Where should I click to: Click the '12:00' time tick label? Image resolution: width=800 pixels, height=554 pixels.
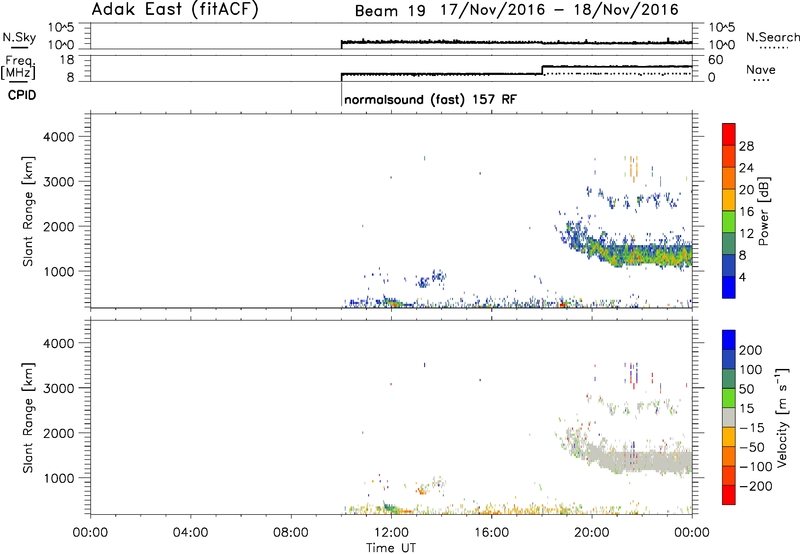click(x=391, y=533)
